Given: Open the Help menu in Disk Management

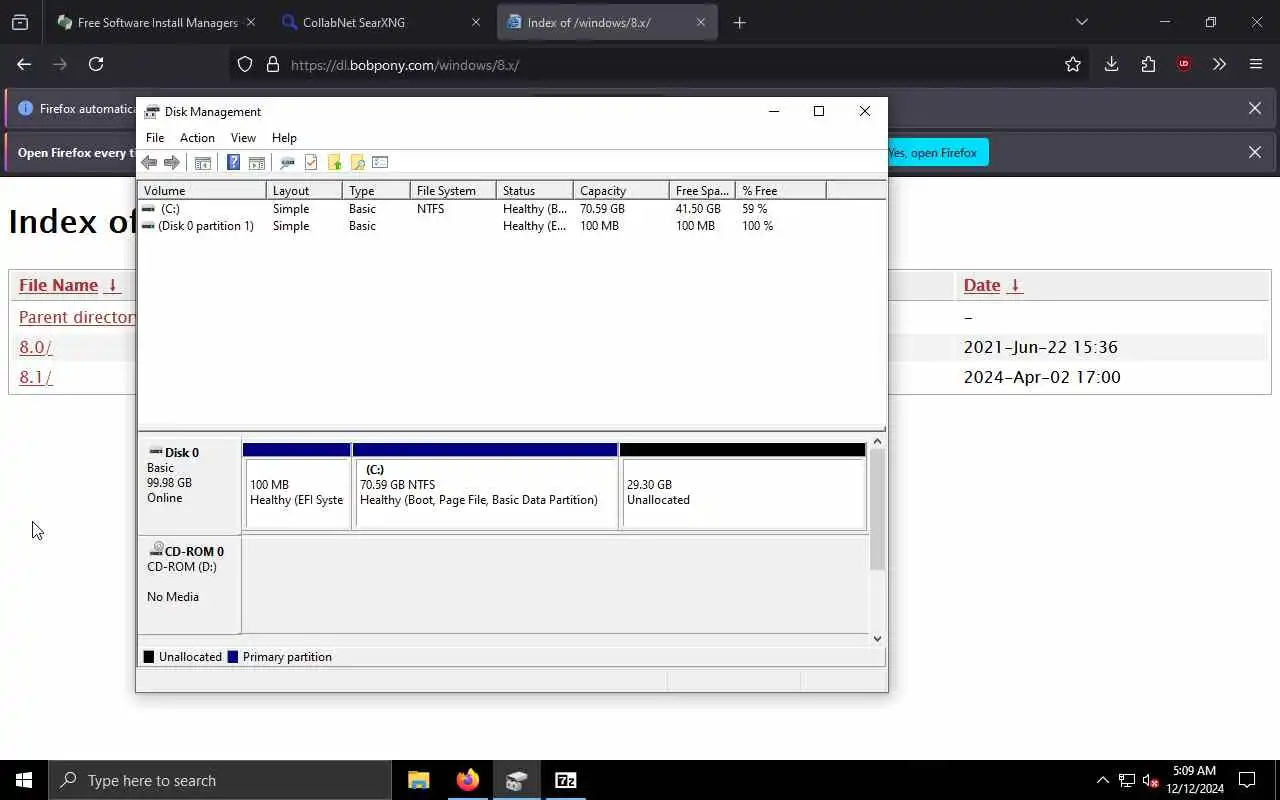Looking at the screenshot, I should click(x=284, y=138).
